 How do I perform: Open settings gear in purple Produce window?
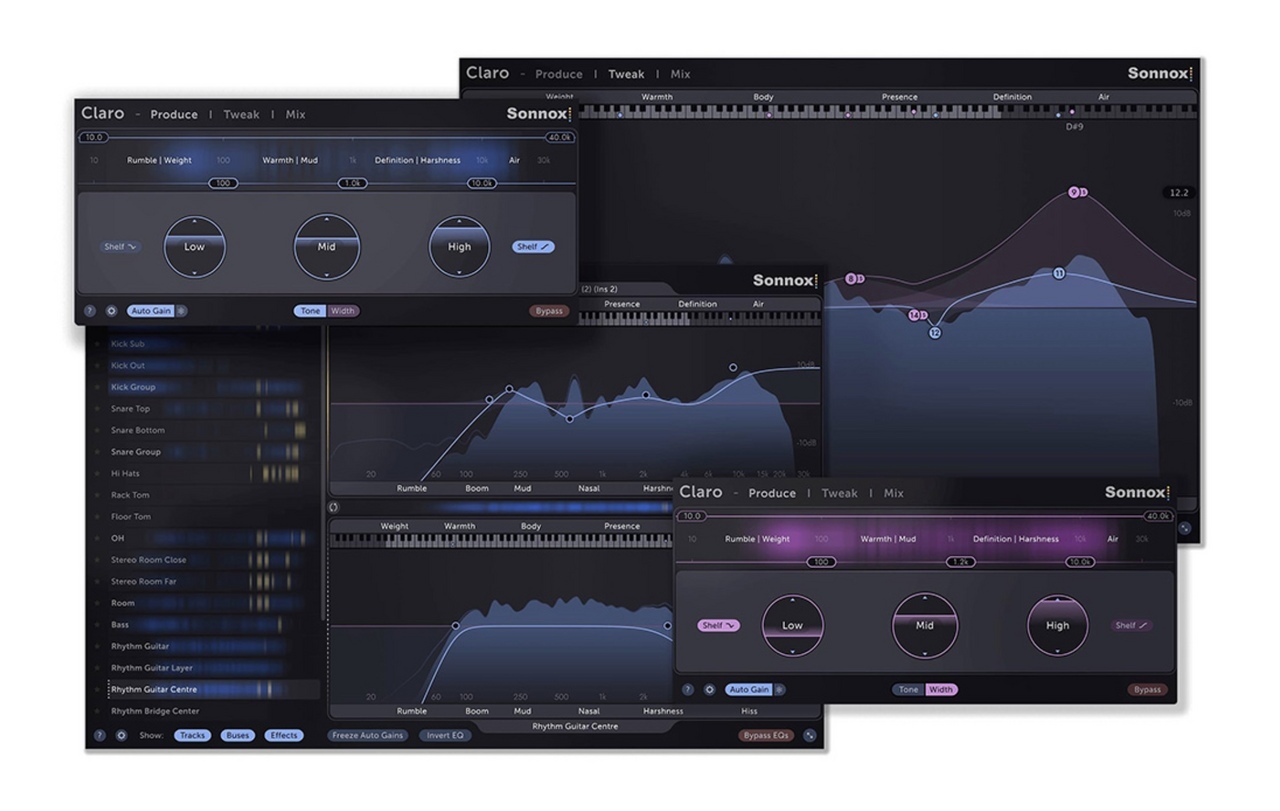pyautogui.click(x=710, y=690)
